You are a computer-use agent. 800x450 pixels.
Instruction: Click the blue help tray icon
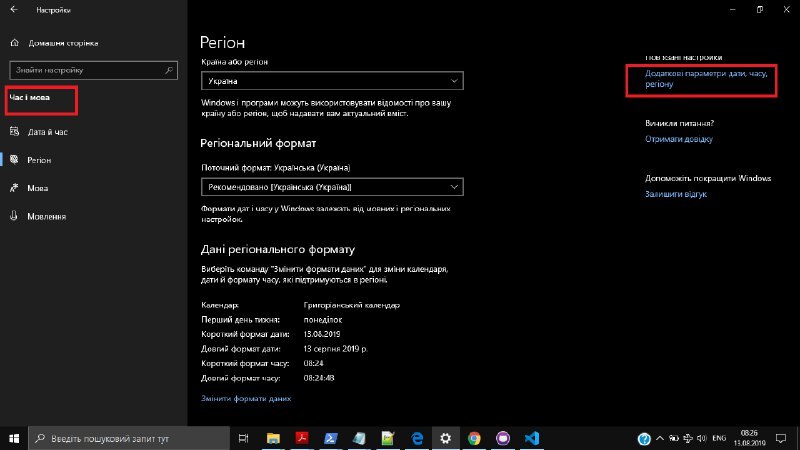point(644,439)
